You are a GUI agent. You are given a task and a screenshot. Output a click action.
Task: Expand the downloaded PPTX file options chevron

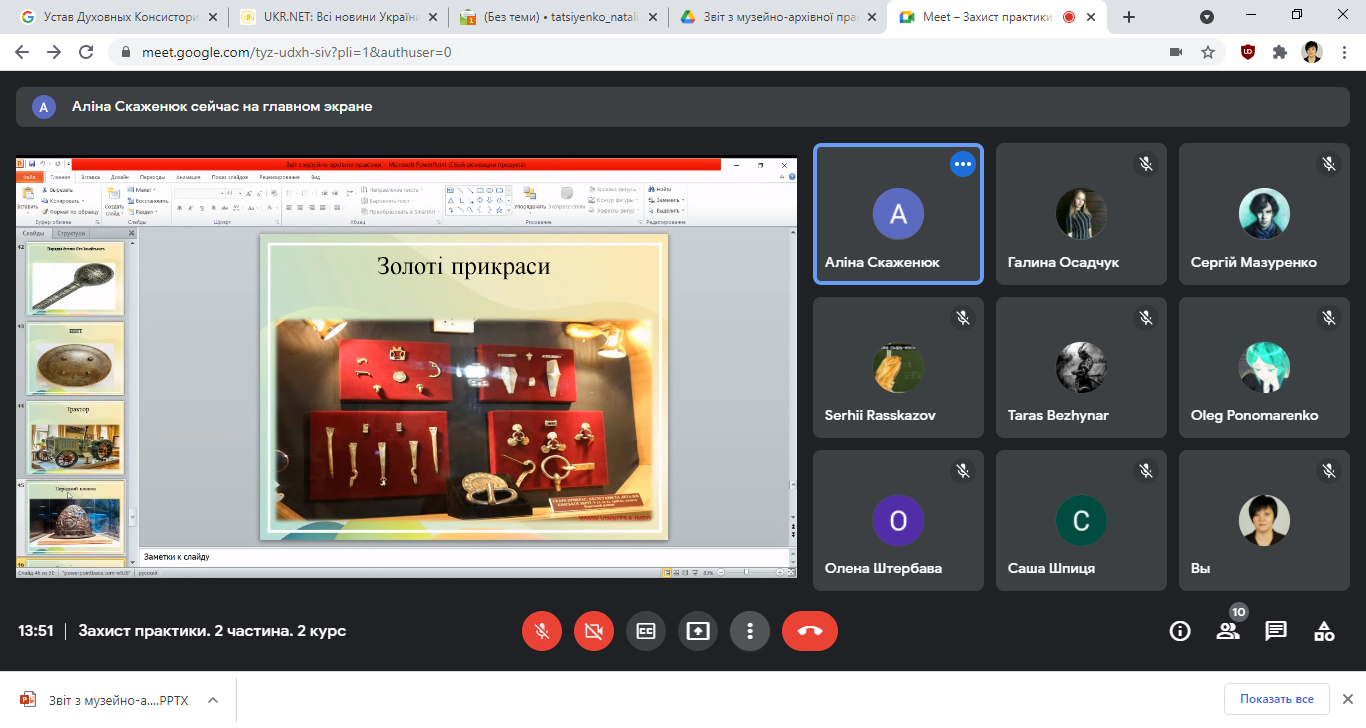tap(212, 700)
